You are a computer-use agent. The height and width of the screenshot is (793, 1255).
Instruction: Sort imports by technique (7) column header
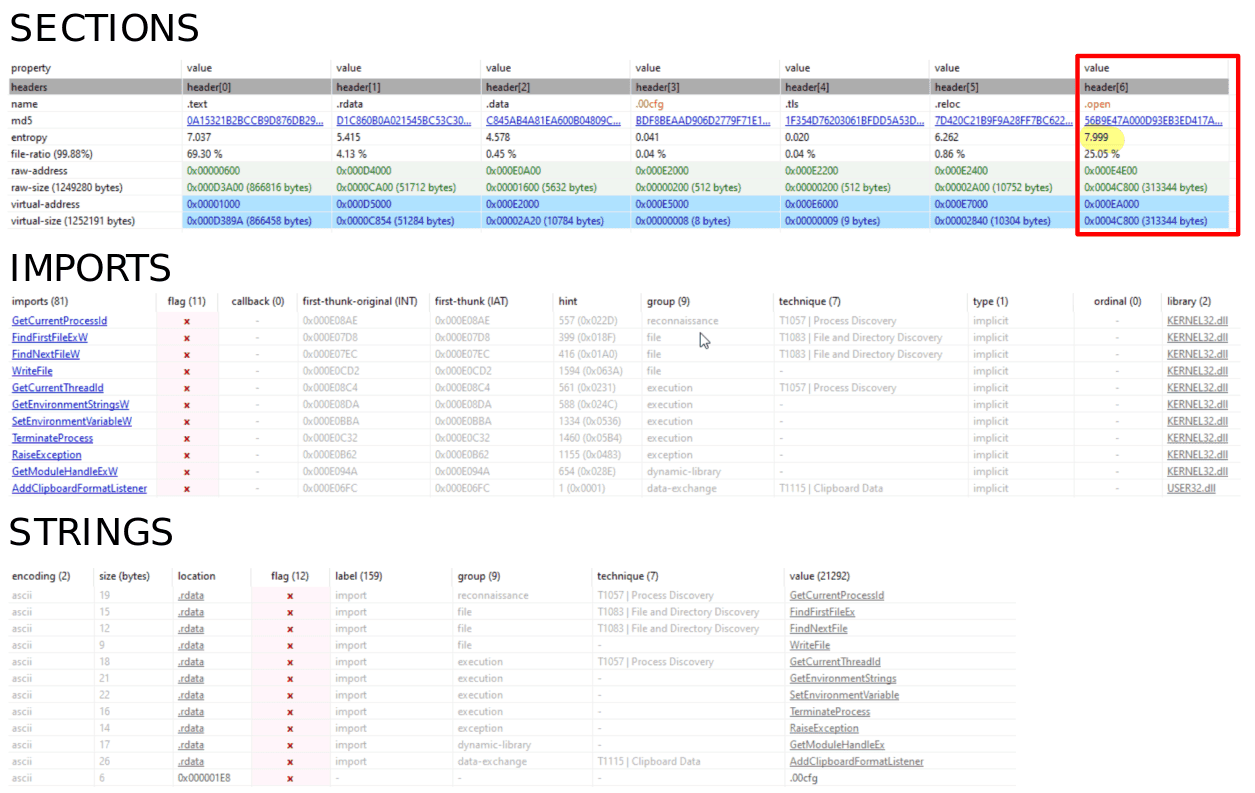(809, 301)
